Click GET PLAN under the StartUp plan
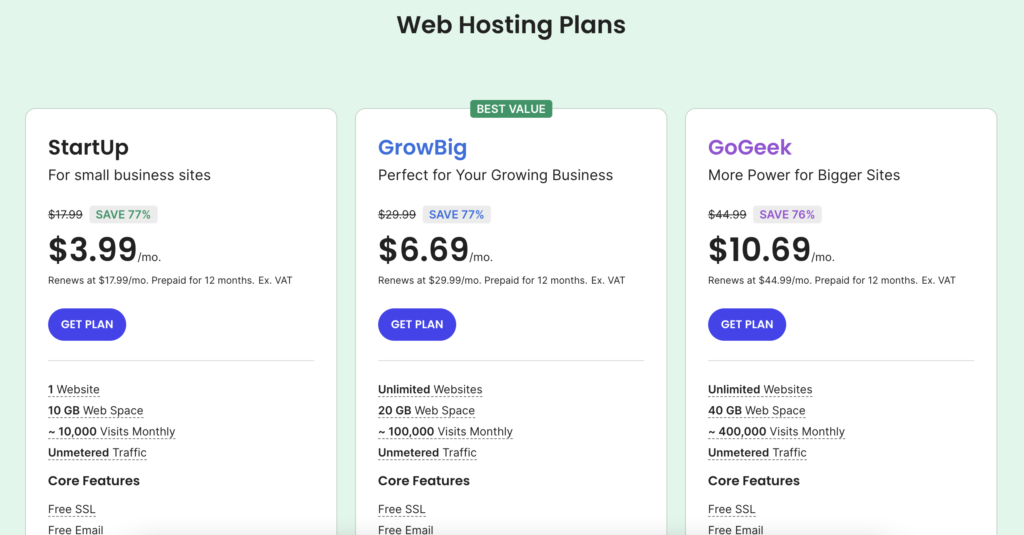This screenshot has height=535, width=1024. (x=87, y=324)
